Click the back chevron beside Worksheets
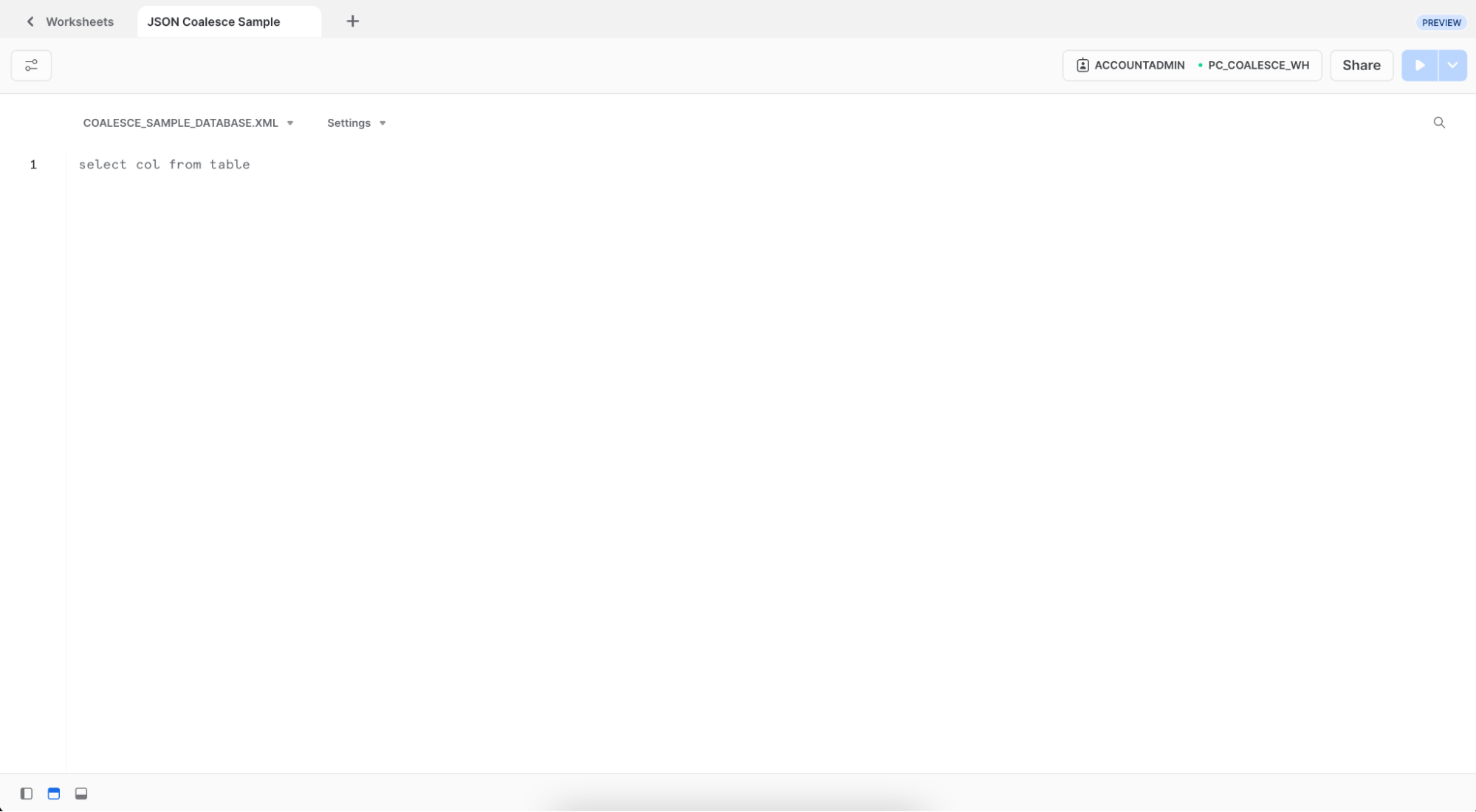1476x812 pixels. click(x=30, y=21)
